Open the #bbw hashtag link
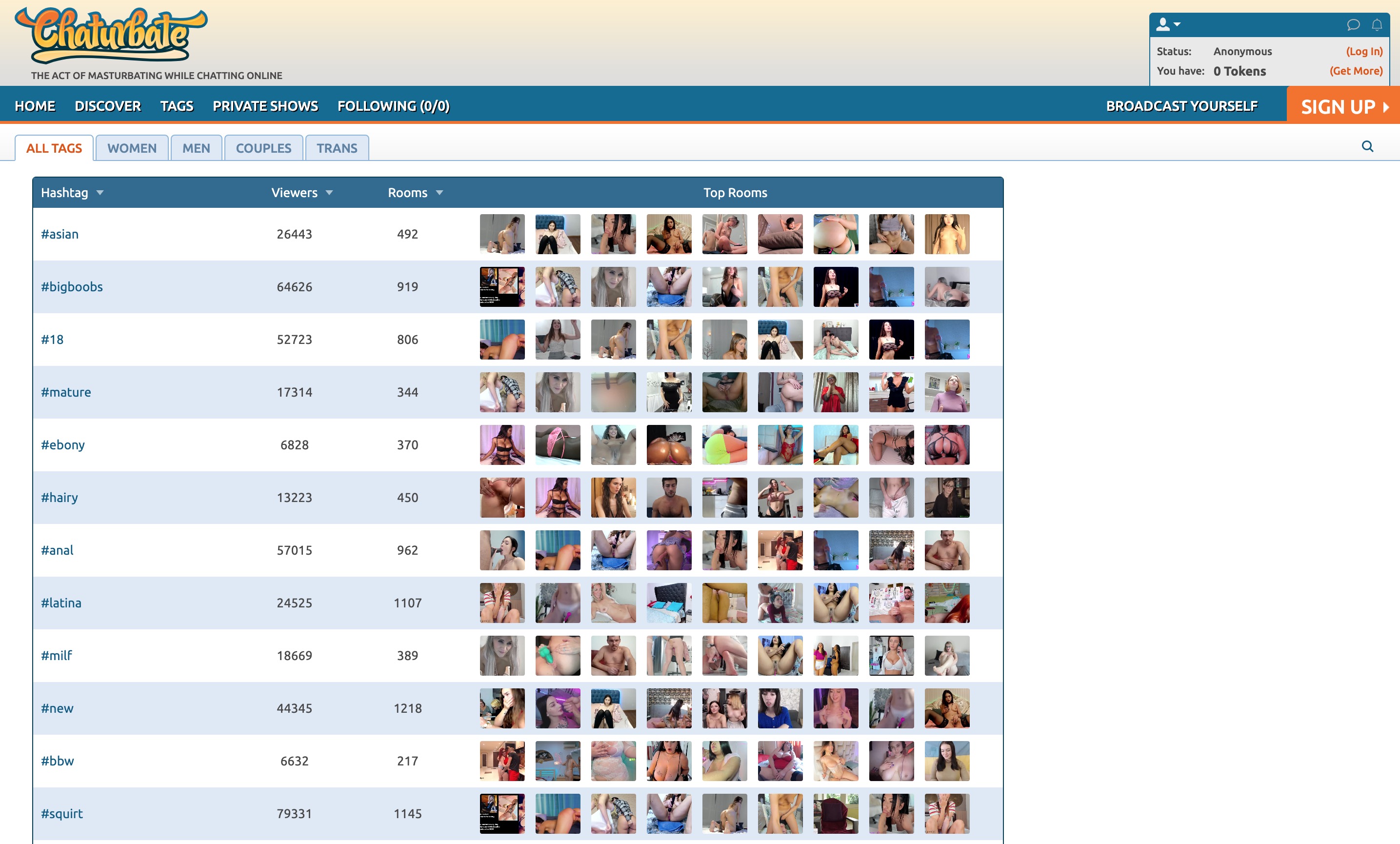The width and height of the screenshot is (1400, 844). point(58,761)
